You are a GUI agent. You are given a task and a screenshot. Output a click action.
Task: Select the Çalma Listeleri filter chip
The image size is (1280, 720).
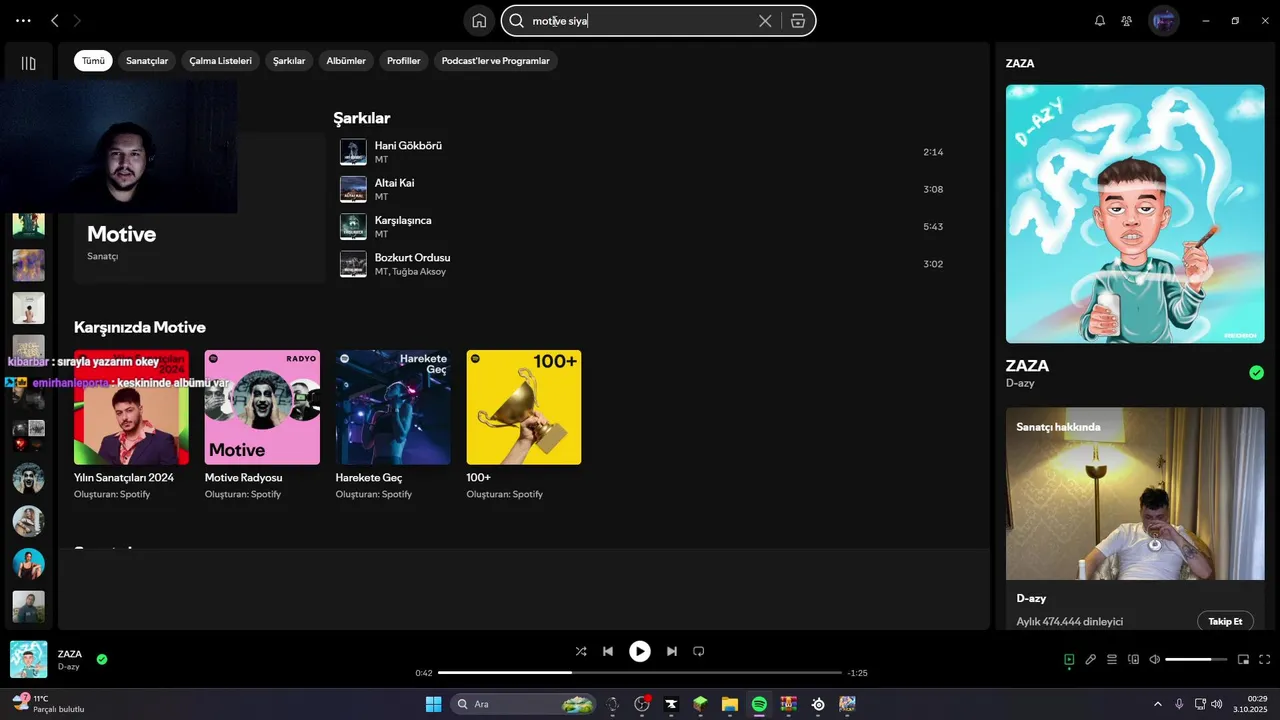(x=220, y=61)
